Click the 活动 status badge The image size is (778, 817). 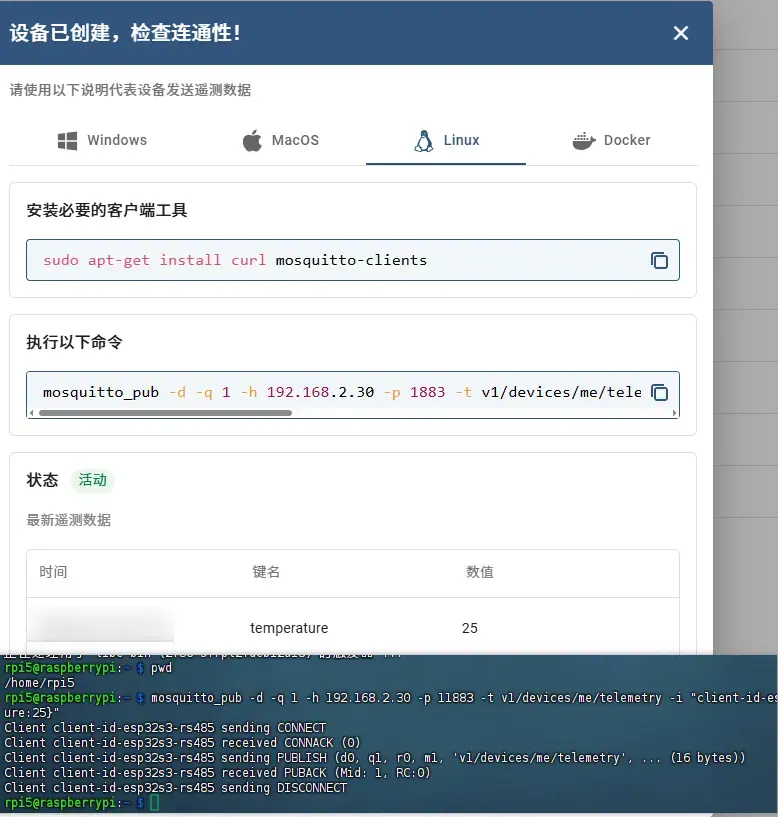92,480
